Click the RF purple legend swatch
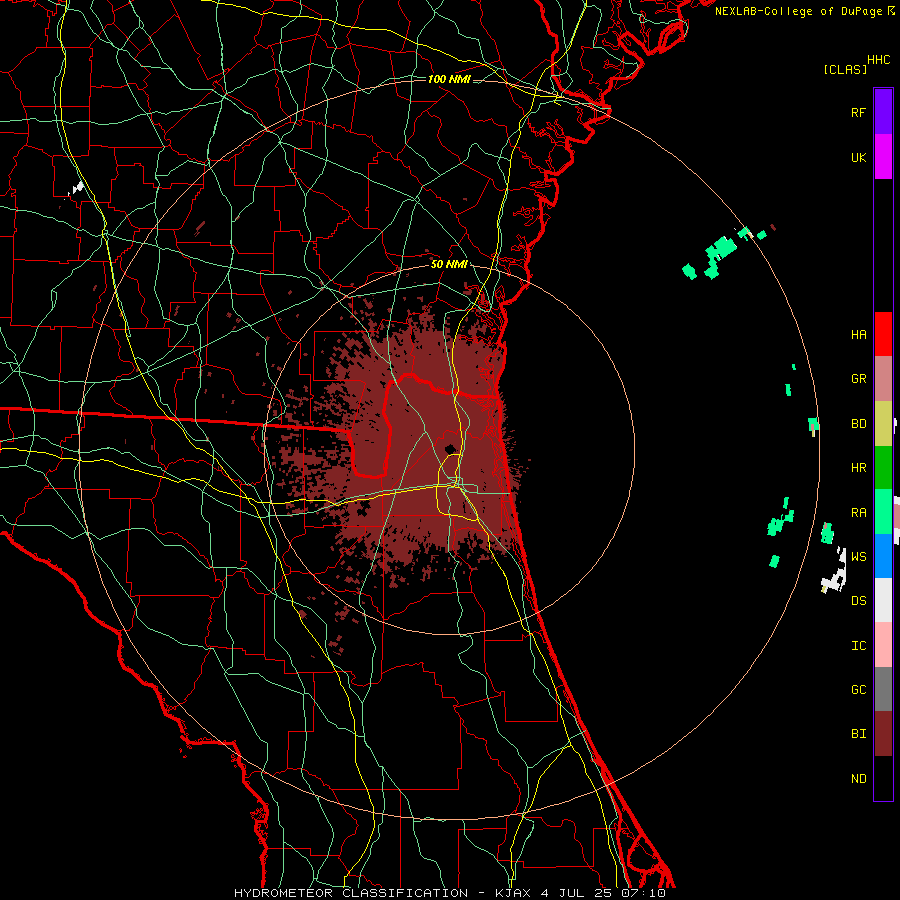 883,111
